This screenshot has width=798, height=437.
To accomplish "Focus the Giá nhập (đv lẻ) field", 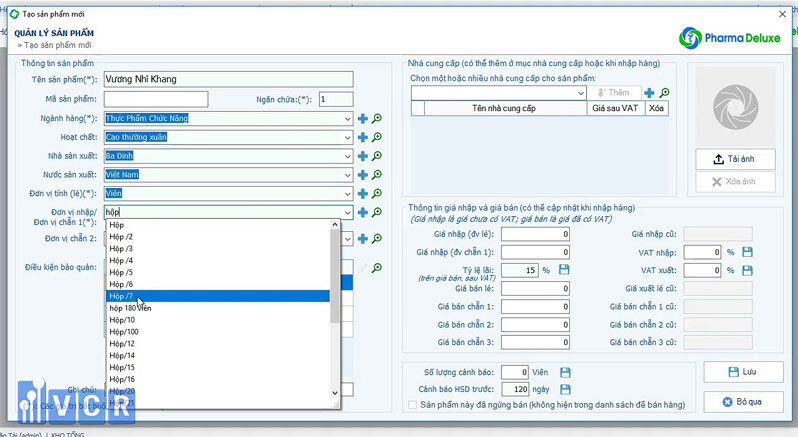I will (535, 235).
